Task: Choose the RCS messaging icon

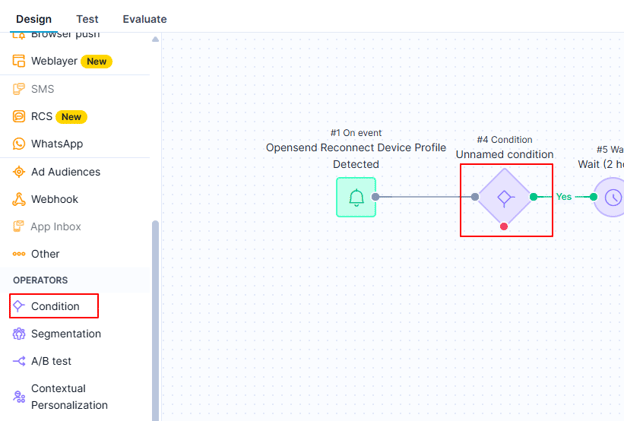Action: click(18, 116)
